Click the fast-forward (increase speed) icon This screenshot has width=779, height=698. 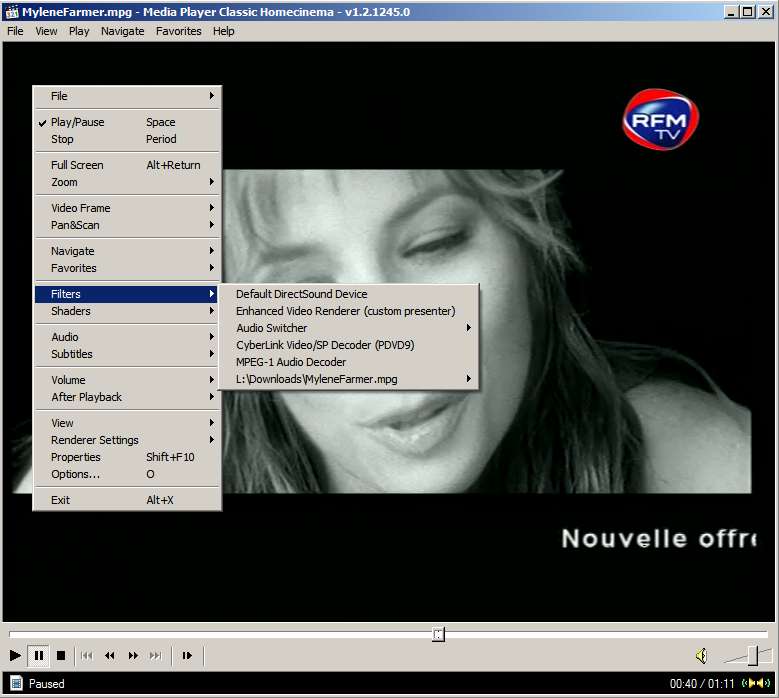[133, 656]
